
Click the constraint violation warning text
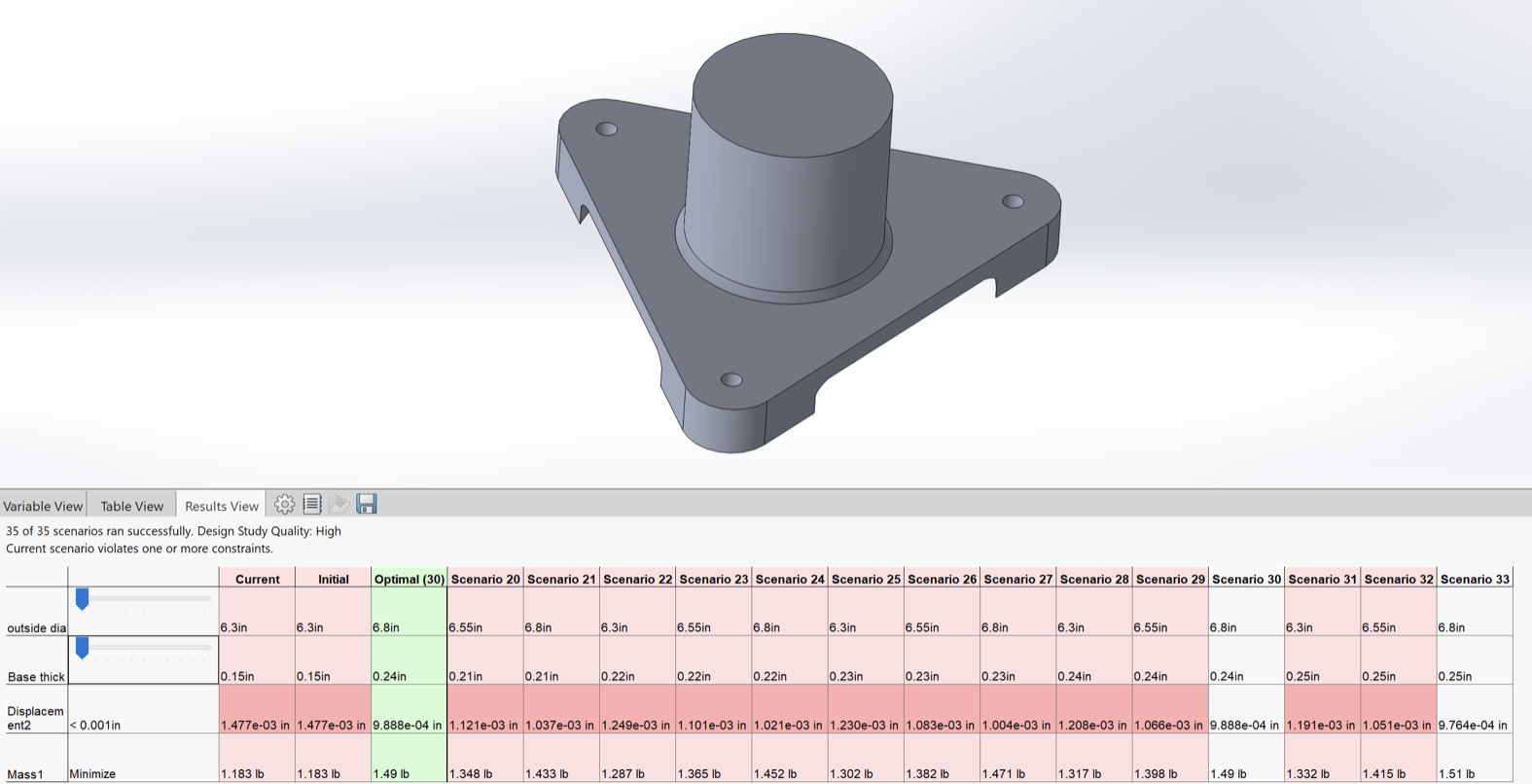(139, 549)
